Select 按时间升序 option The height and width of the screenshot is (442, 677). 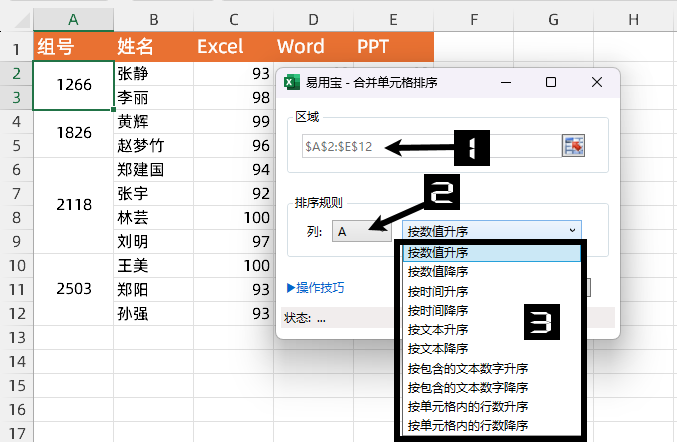tap(492, 291)
